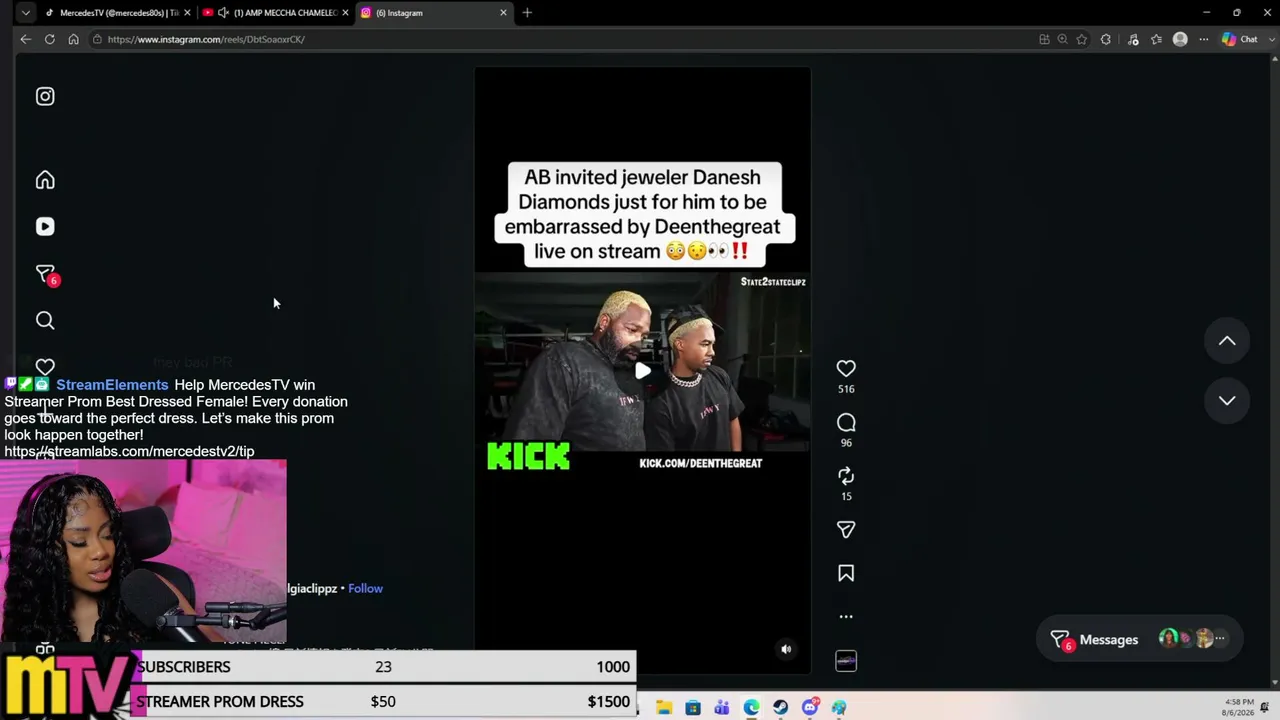Follow the reel's author
The height and width of the screenshot is (720, 1280).
click(x=365, y=588)
